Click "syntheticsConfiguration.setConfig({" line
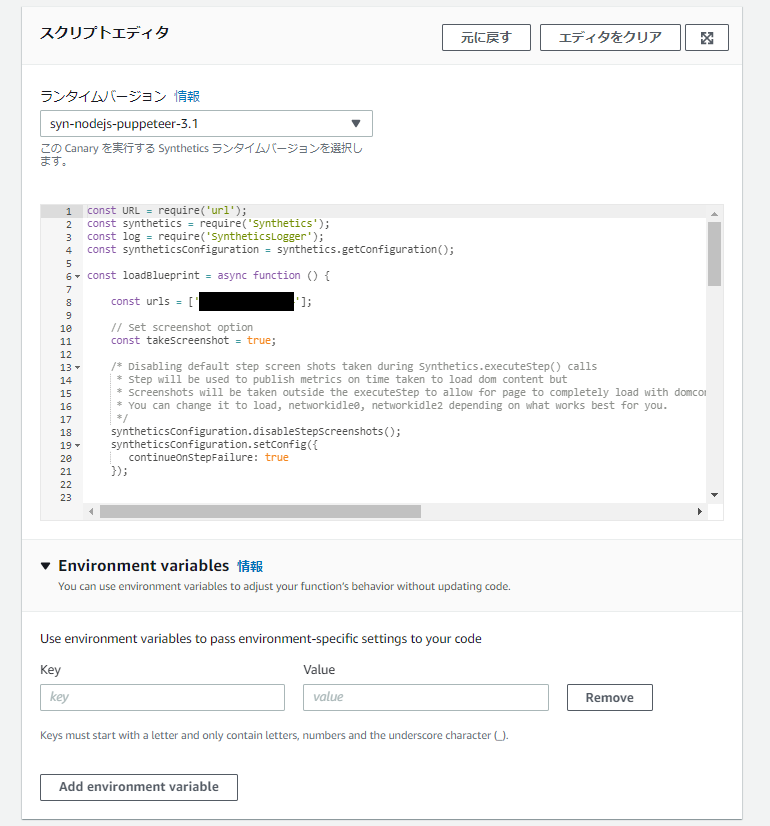The width and height of the screenshot is (770, 826). coord(214,445)
